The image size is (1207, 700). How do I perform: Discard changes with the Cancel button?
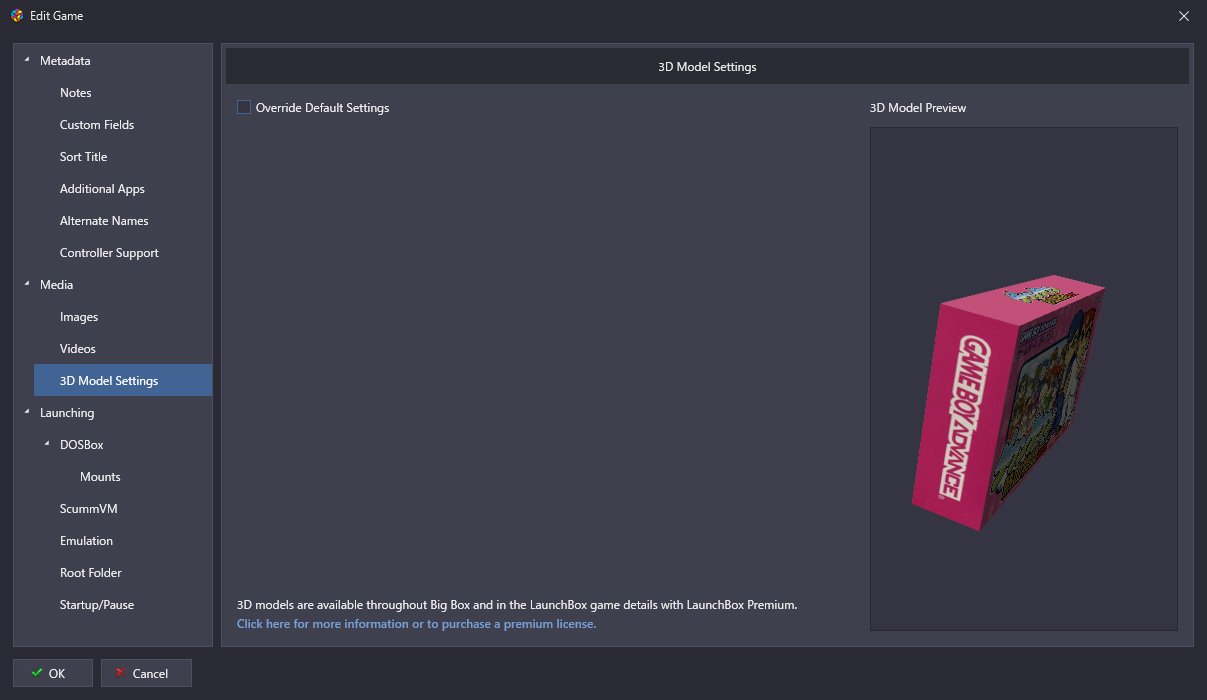146,673
